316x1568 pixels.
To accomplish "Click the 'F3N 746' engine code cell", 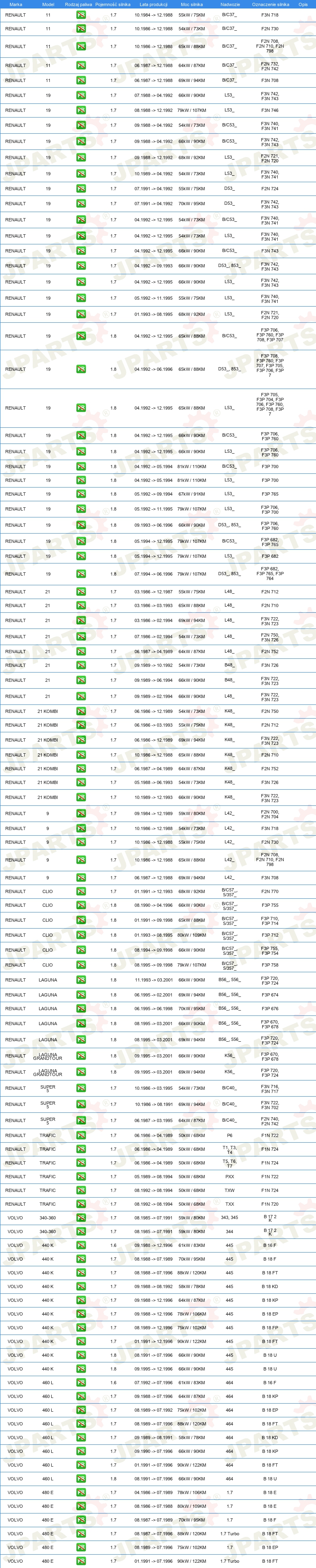I will (270, 110).
